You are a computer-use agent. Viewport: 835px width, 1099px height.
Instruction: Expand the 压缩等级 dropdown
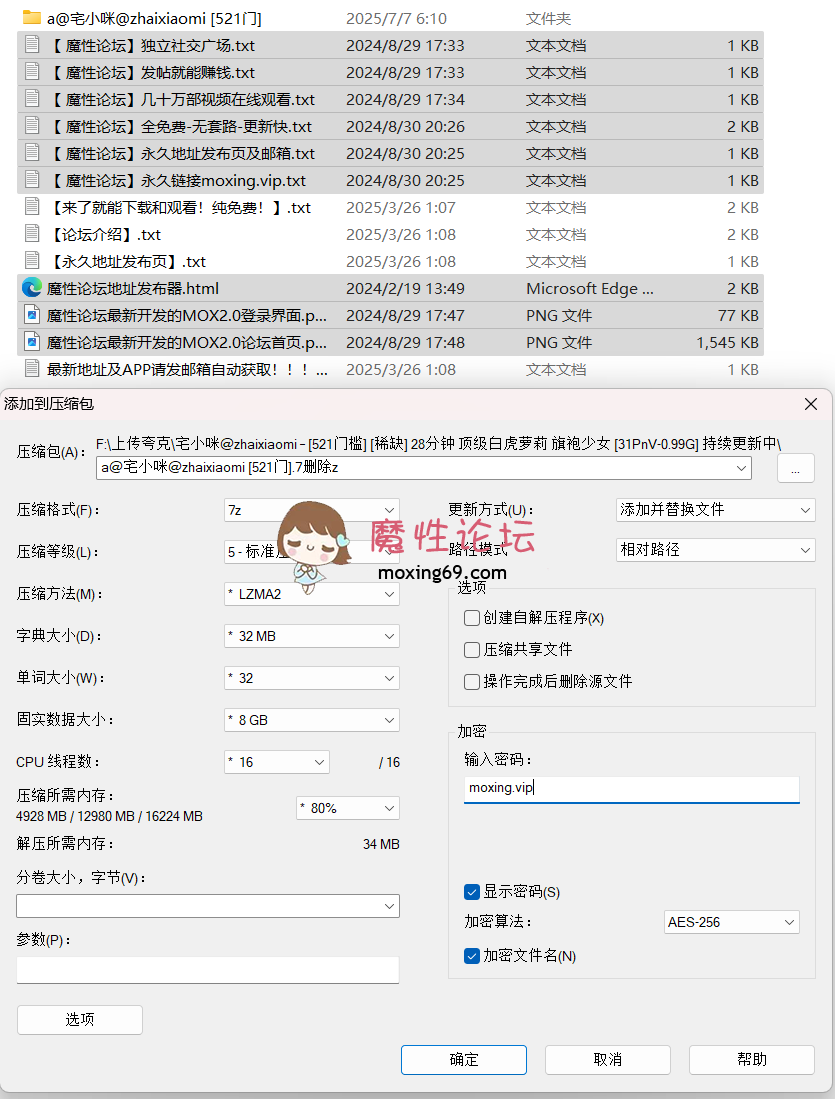(x=312, y=552)
